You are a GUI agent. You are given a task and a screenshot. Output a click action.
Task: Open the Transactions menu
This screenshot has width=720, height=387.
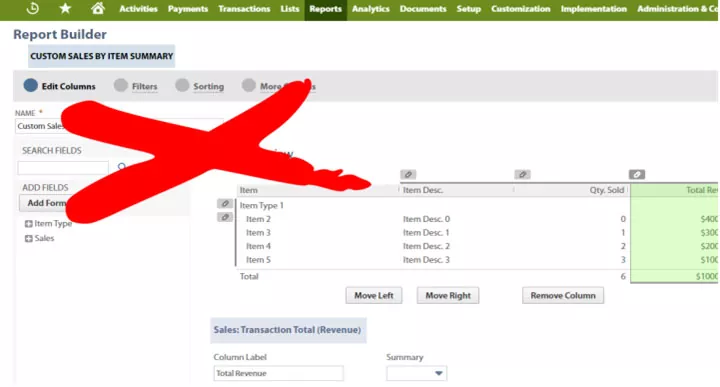click(x=244, y=9)
